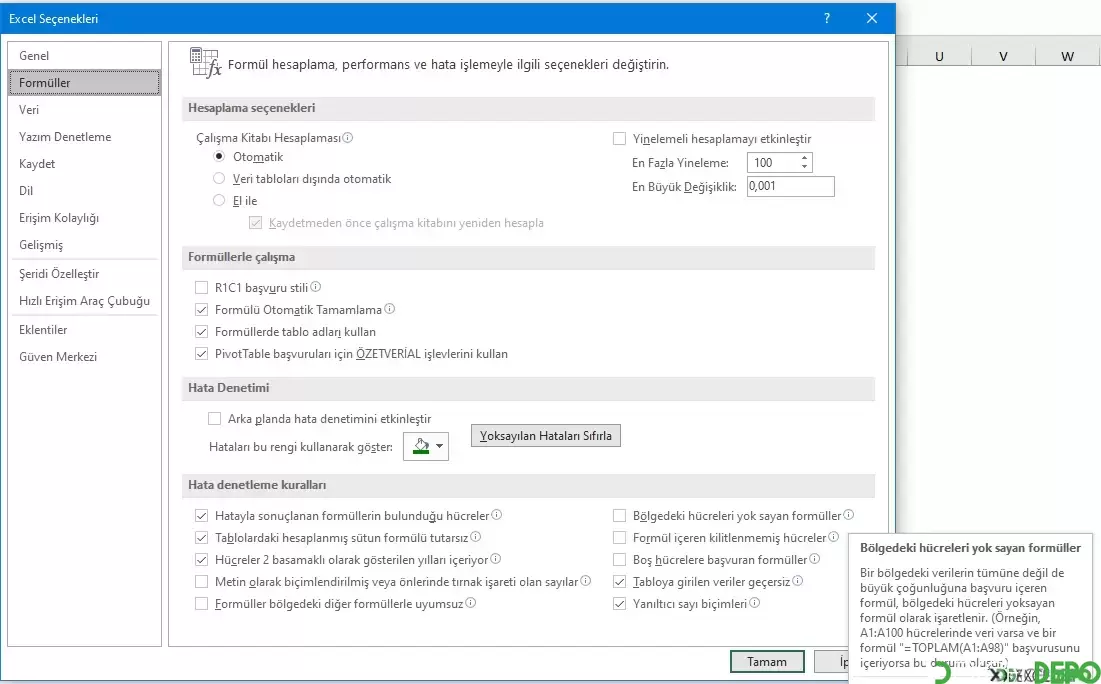Uncheck Hücreler 2 basamaklı yılları içeriyor
The image size is (1101, 684).
pos(202,560)
